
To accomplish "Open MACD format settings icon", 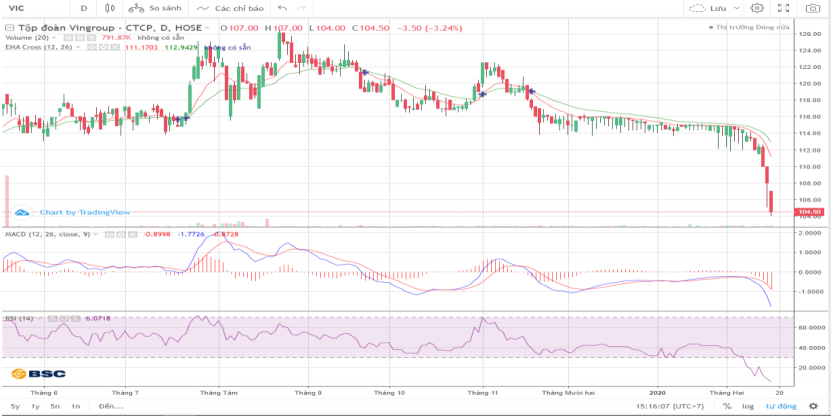I will tap(120, 234).
